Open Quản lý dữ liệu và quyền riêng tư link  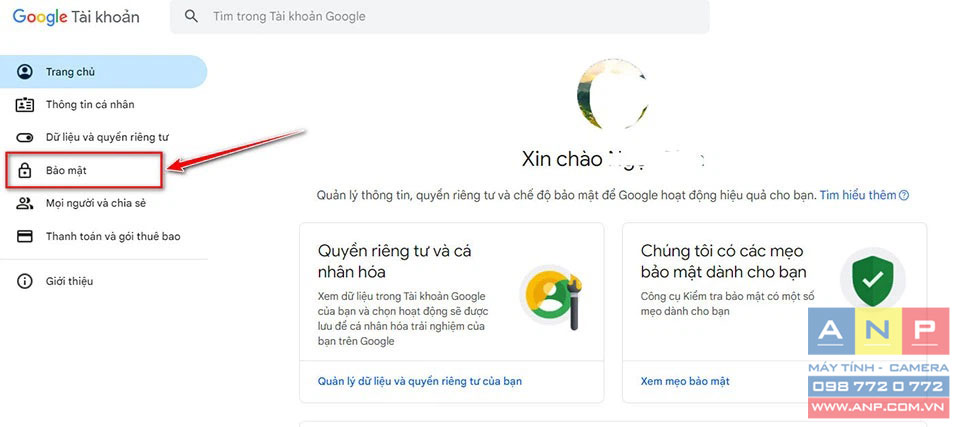click(x=419, y=381)
